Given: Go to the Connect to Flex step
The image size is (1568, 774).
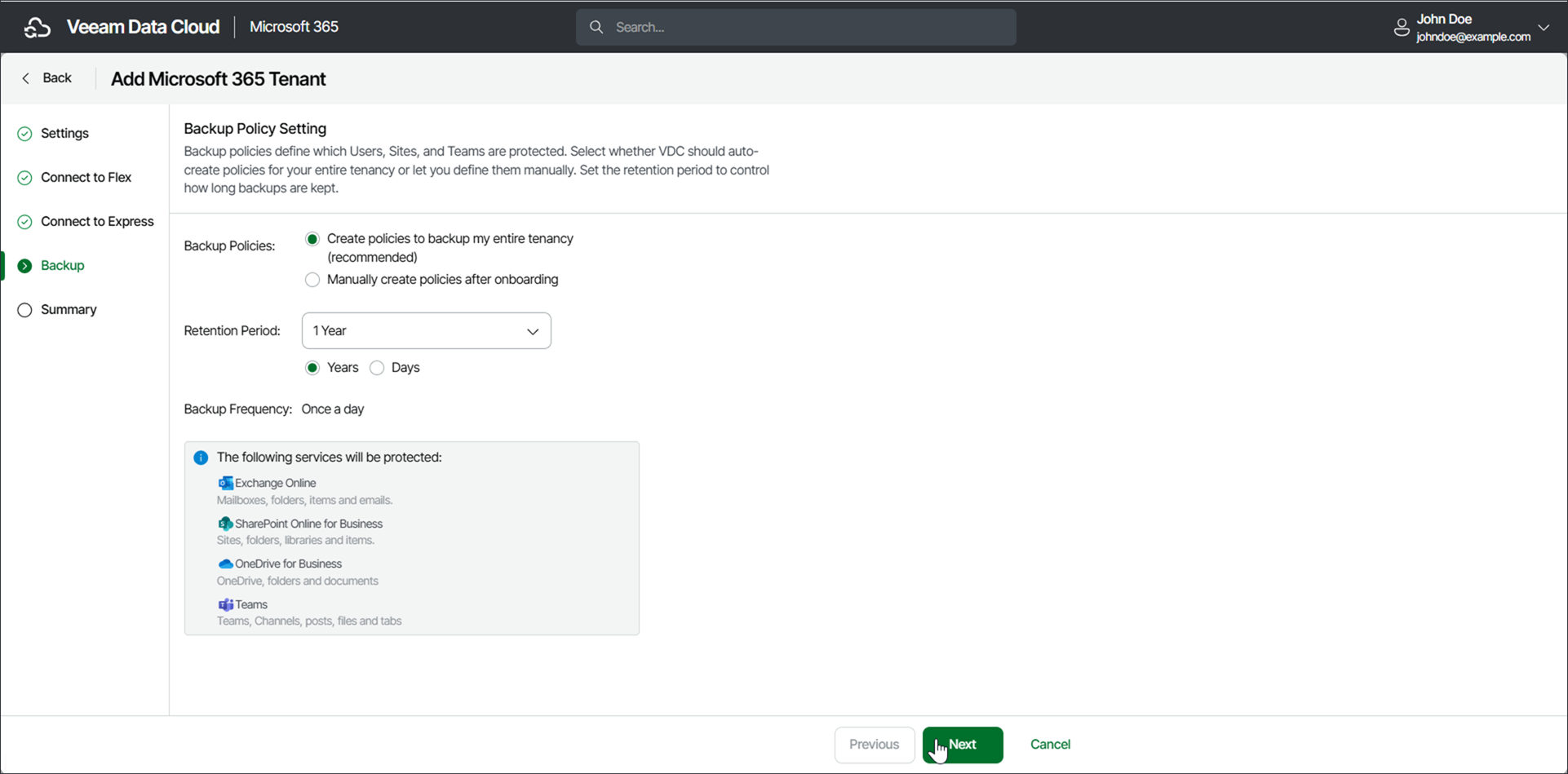Looking at the screenshot, I should click(86, 178).
